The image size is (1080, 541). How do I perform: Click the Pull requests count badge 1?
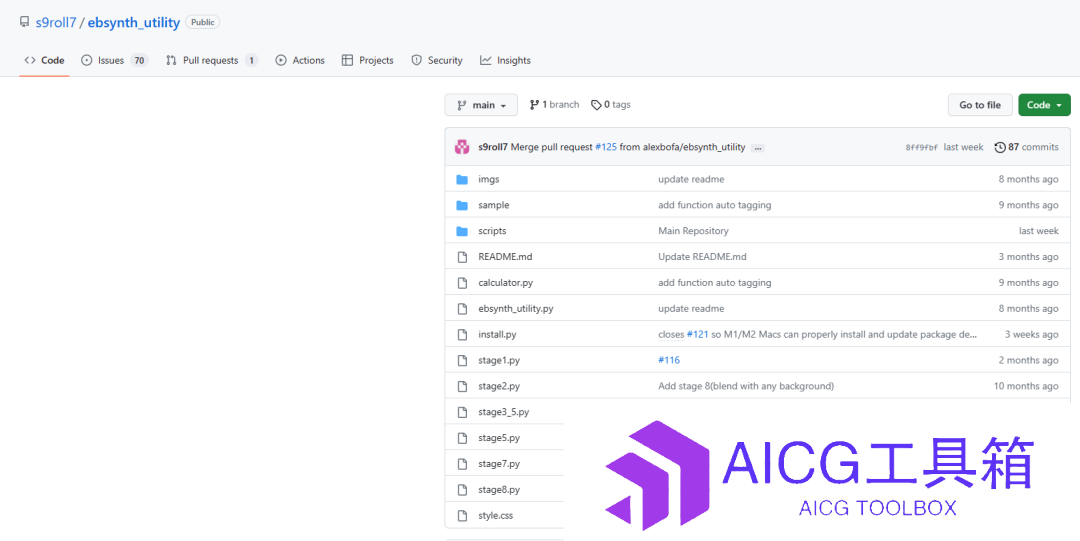point(251,61)
